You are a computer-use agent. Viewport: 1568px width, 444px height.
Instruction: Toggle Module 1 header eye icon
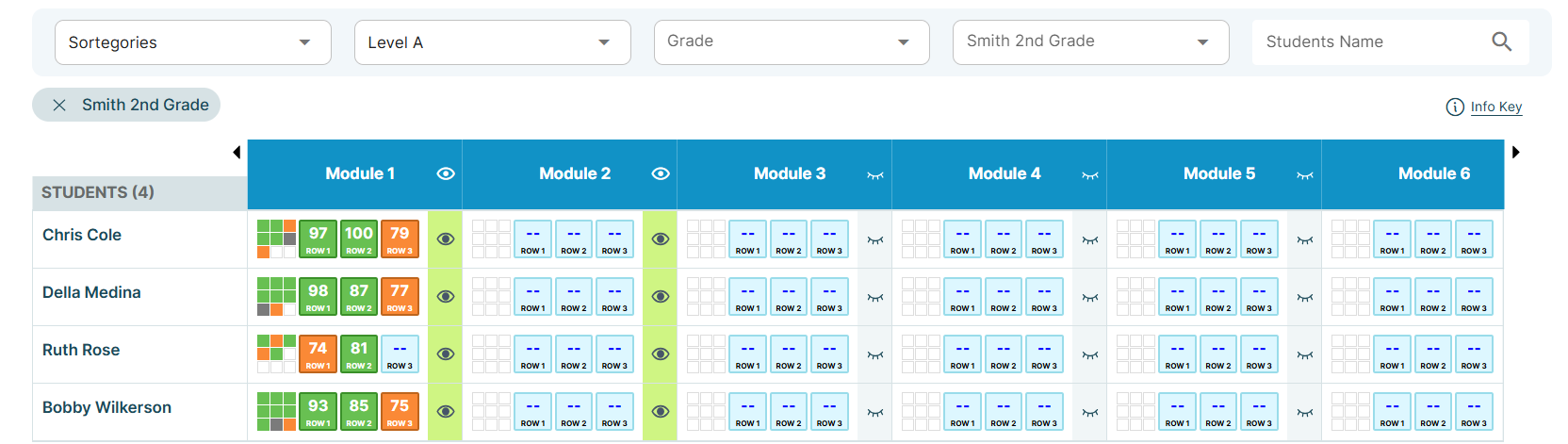click(x=446, y=173)
